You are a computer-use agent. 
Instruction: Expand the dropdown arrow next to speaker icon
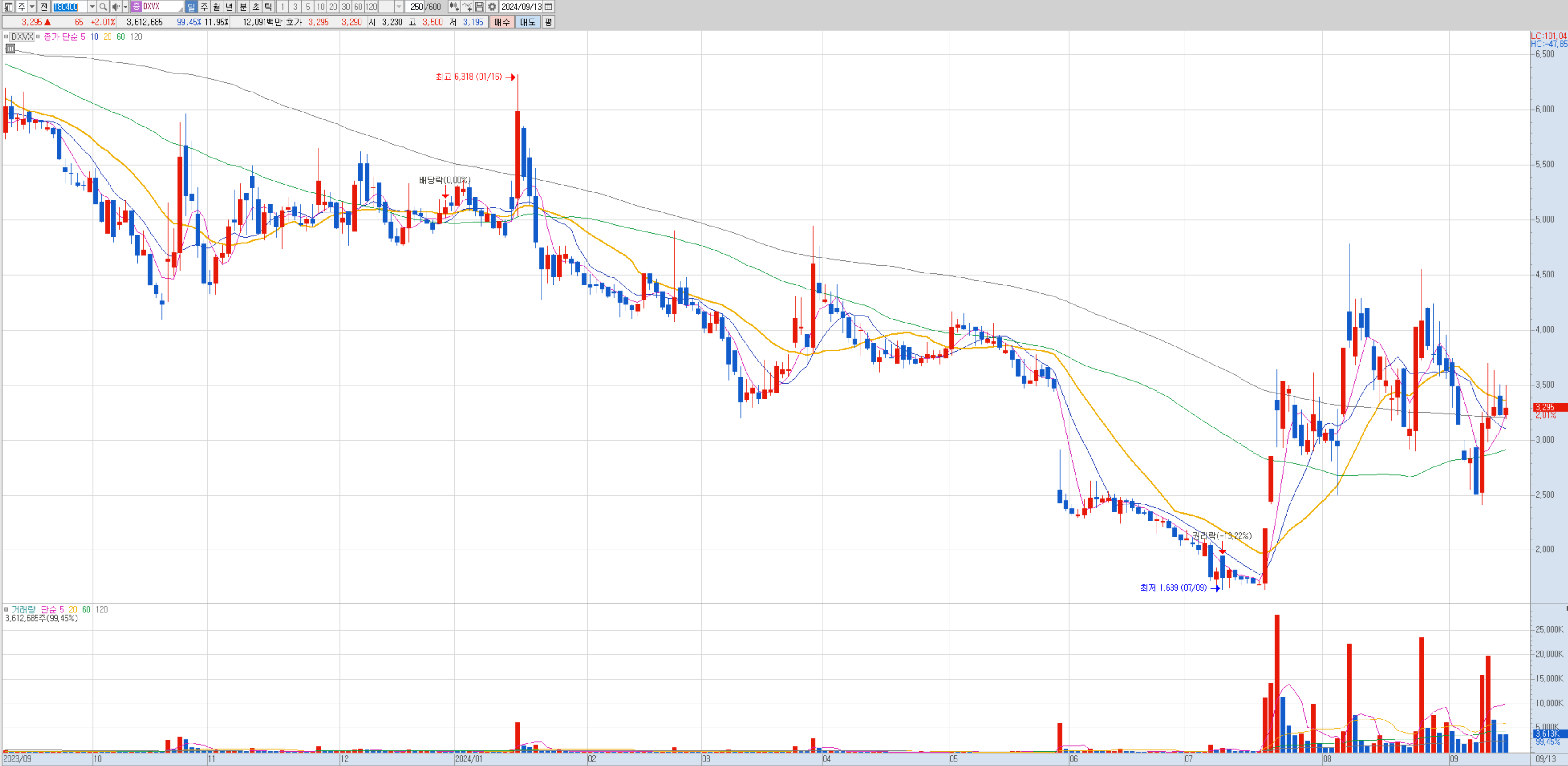click(x=125, y=7)
